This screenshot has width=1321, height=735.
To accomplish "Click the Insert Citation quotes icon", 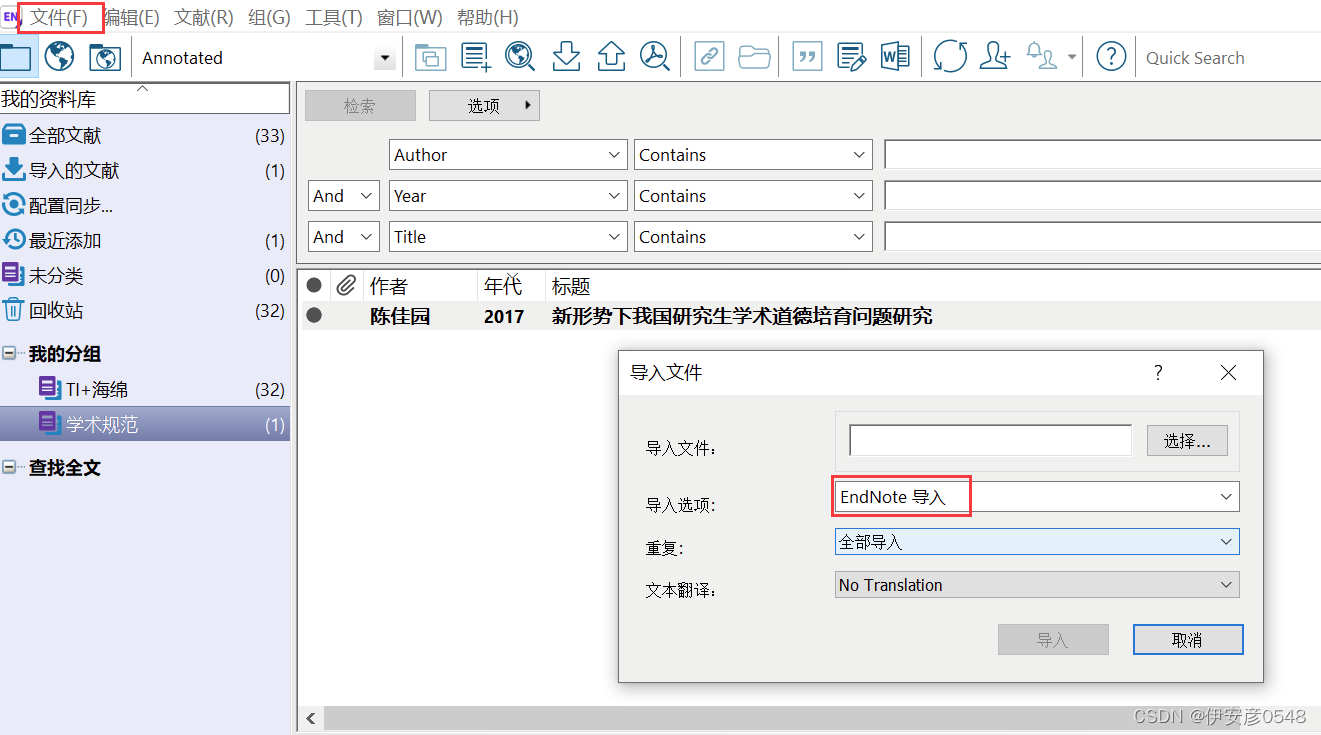I will pos(807,56).
